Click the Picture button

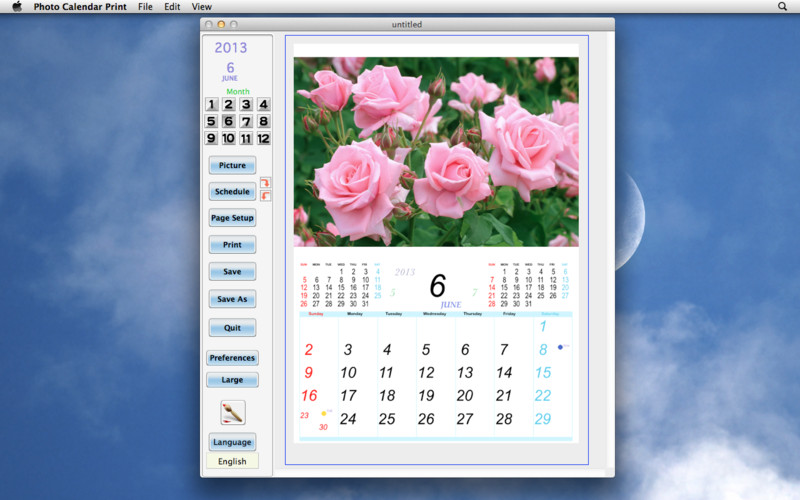click(x=232, y=165)
